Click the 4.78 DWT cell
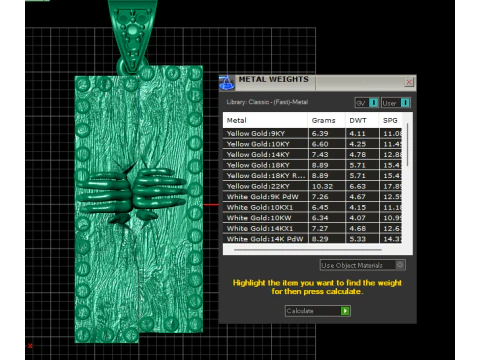This screenshot has width=480, height=360. 362,154
